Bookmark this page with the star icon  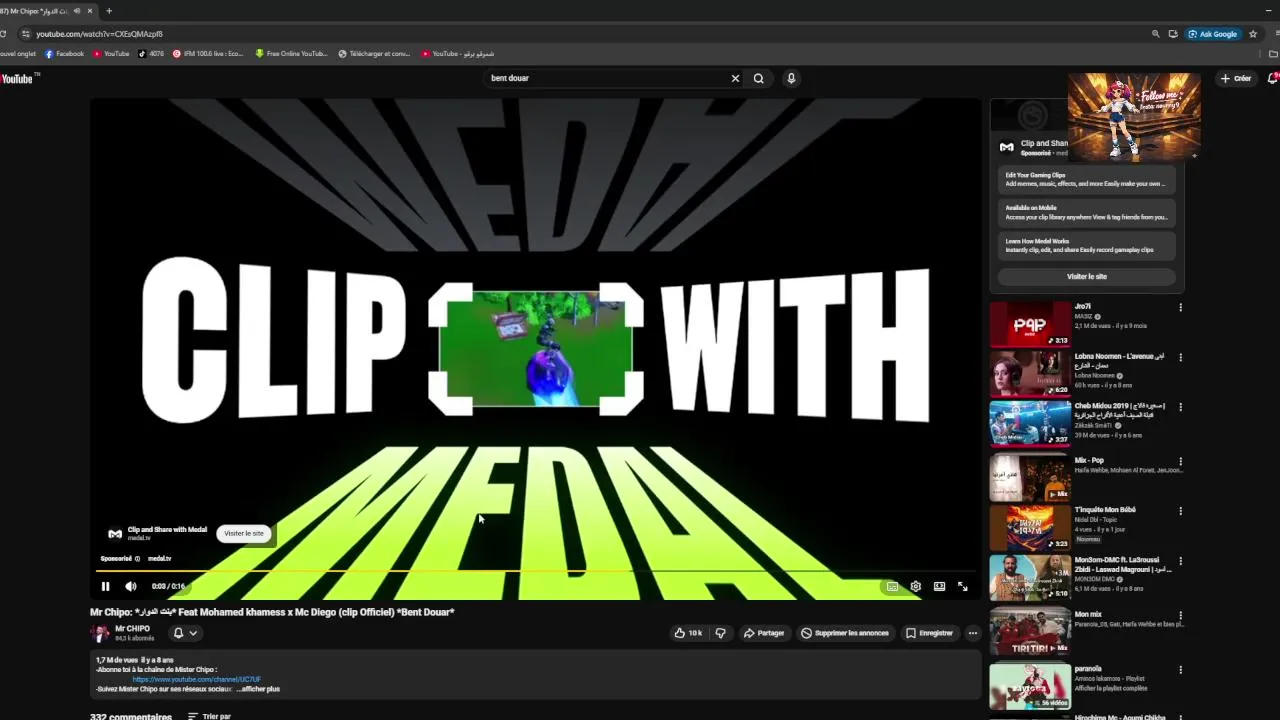coord(1253,34)
